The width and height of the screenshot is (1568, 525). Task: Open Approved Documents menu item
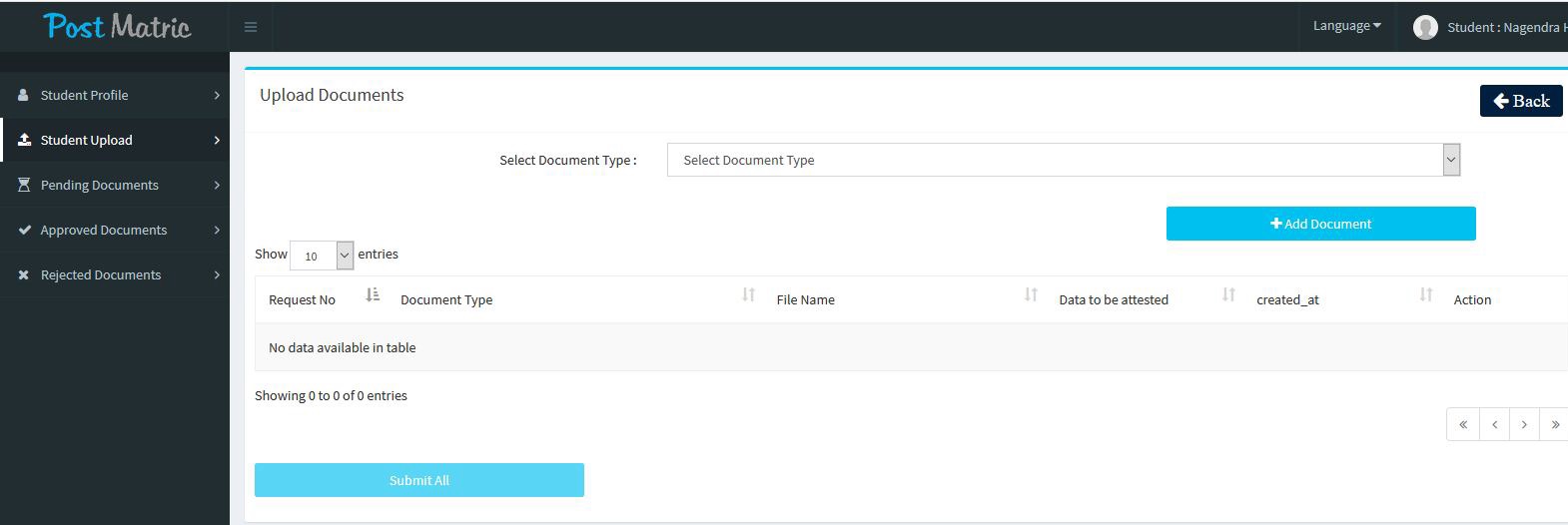coord(115,230)
